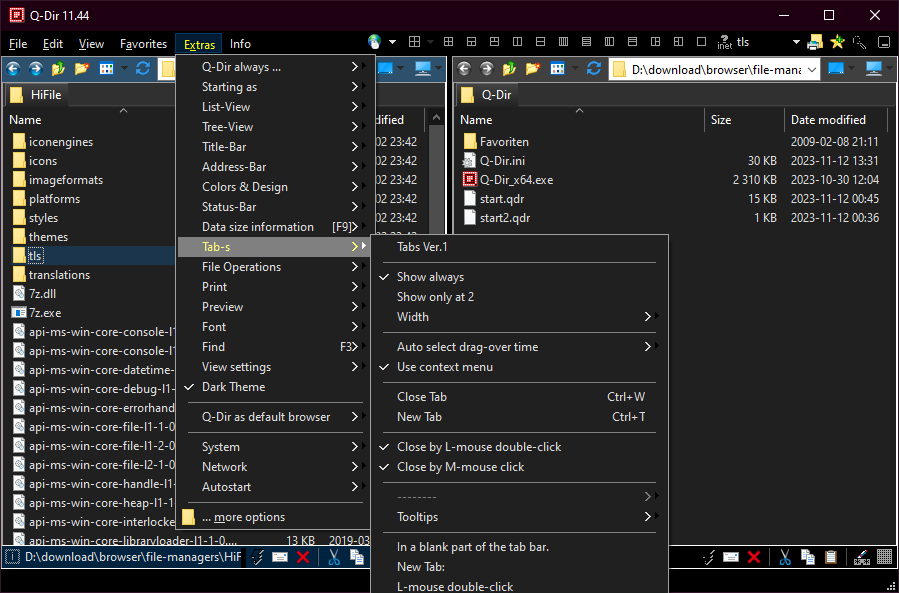Click the printer icon in the top toolbar
Image resolution: width=899 pixels, height=593 pixels.
[x=815, y=43]
